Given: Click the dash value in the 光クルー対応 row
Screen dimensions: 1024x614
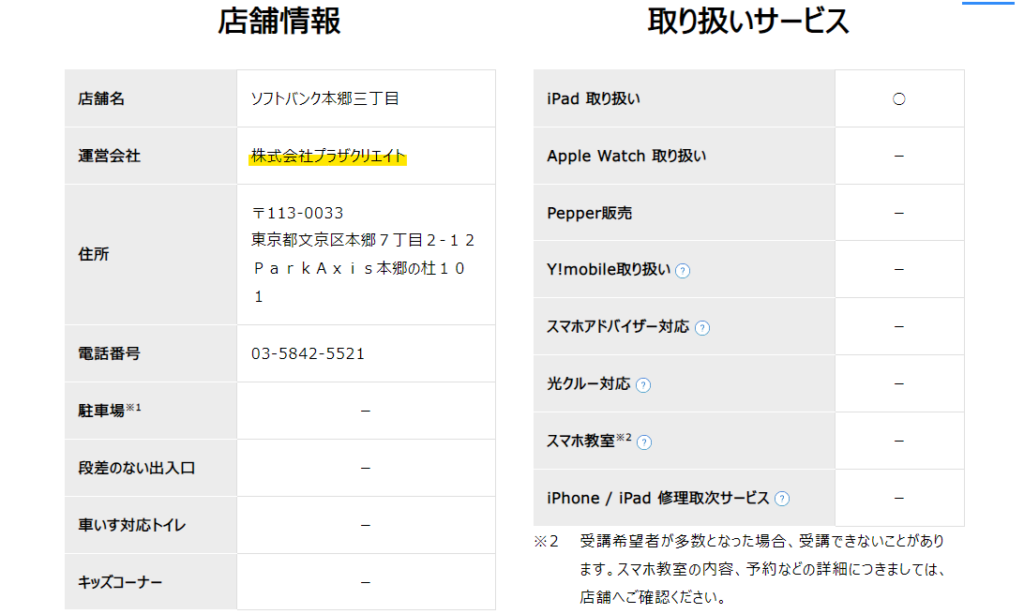Looking at the screenshot, I should (x=899, y=383).
